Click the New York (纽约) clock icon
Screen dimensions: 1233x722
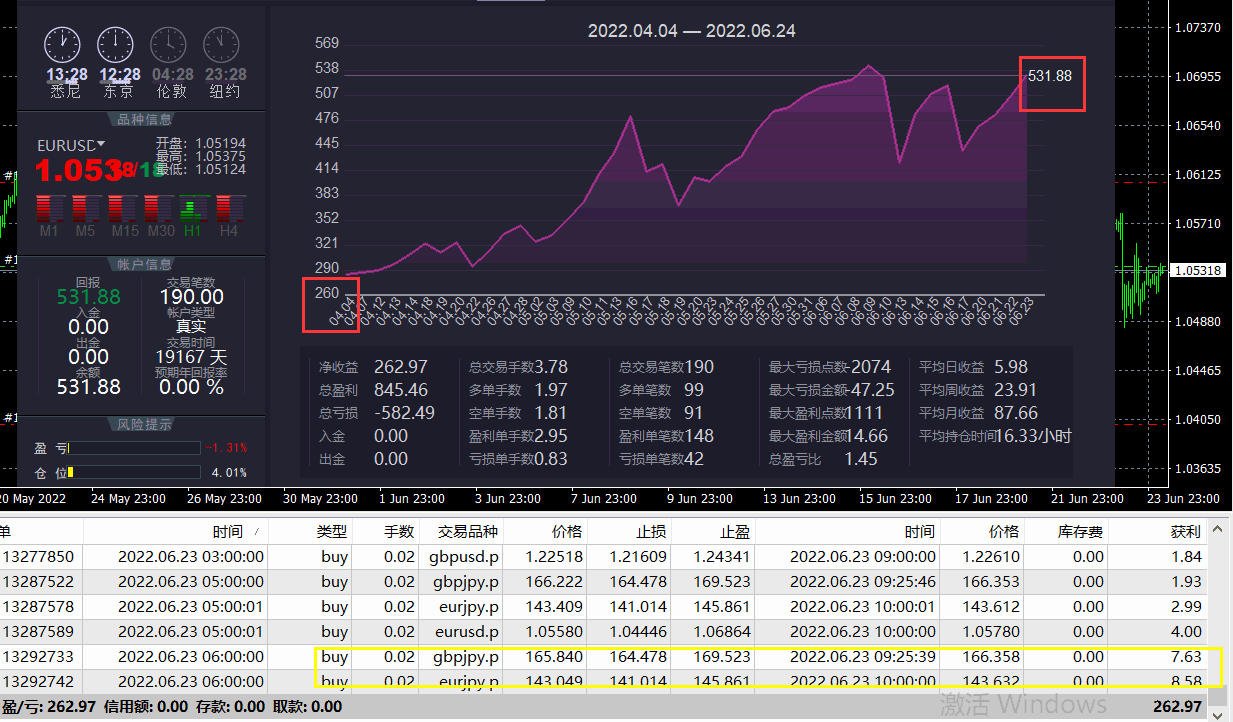(221, 45)
